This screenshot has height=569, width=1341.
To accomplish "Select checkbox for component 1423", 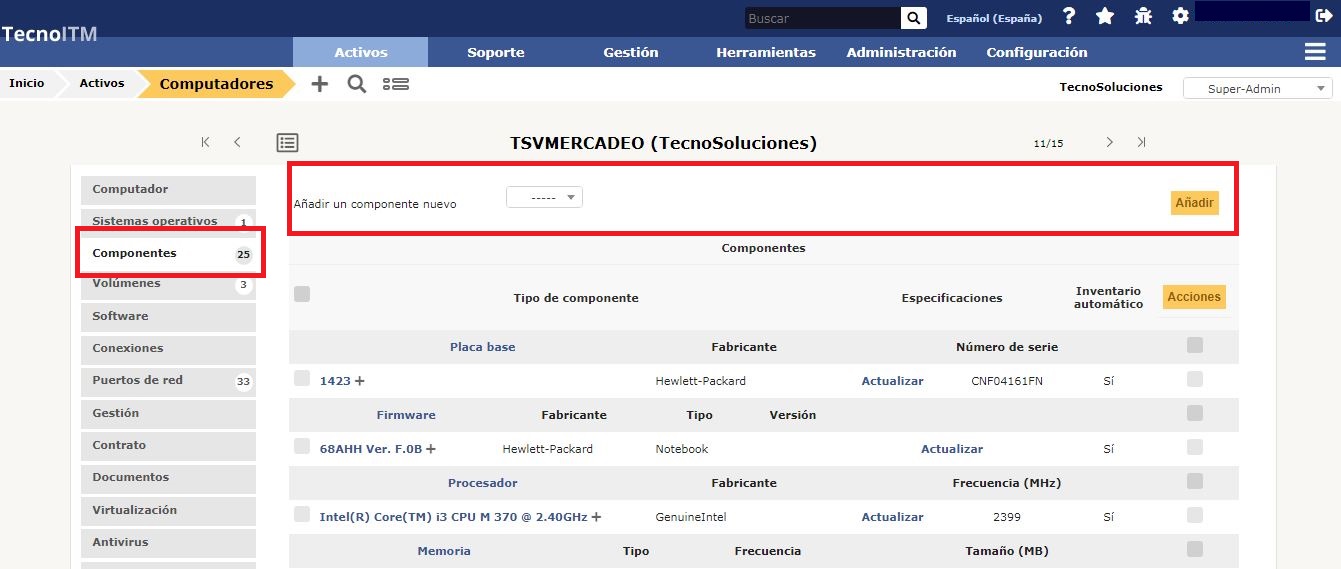I will pyautogui.click(x=302, y=378).
